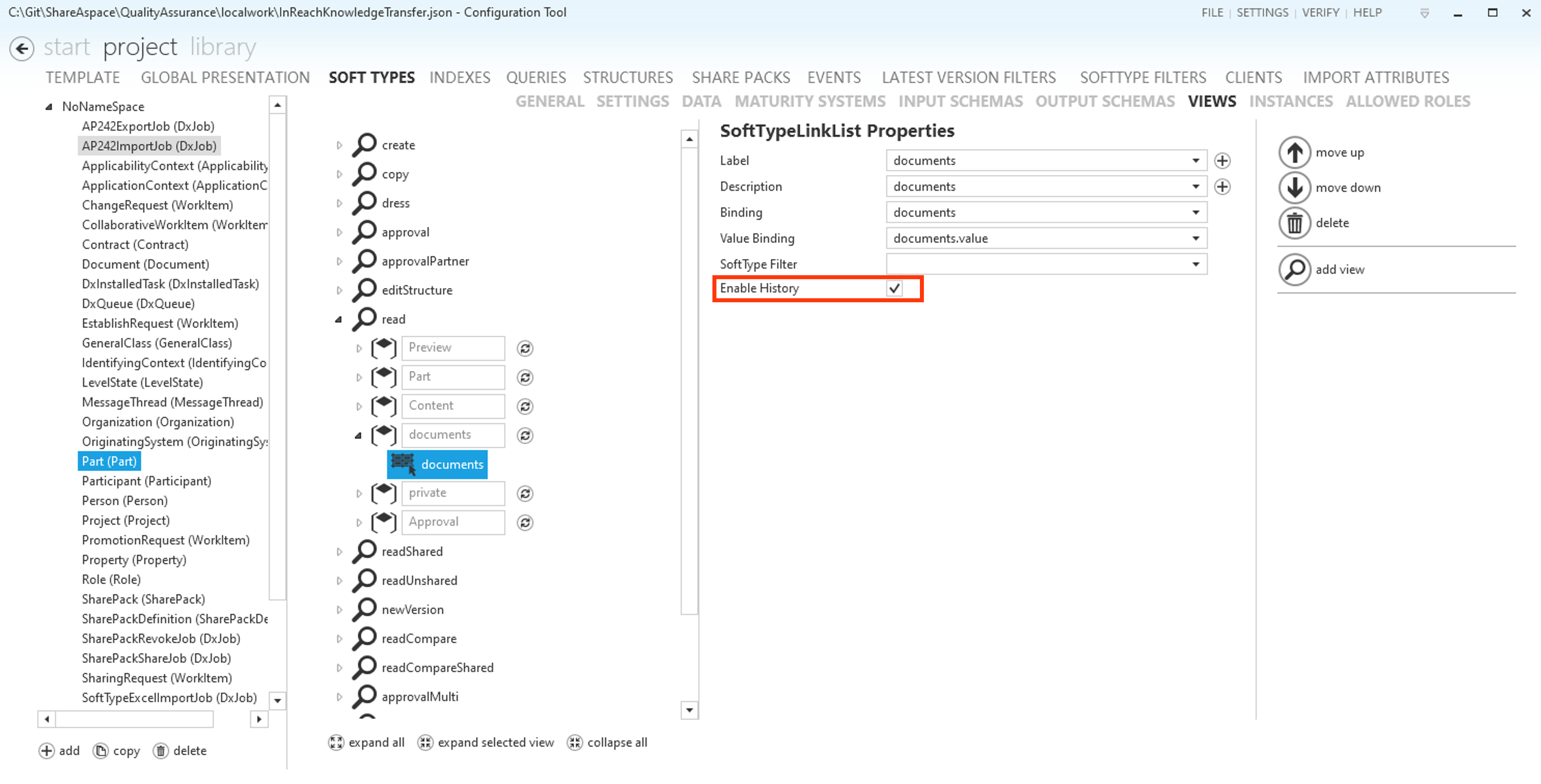The image size is (1541, 784).
Task: Uncheck the Enable History checkbox
Action: (894, 289)
